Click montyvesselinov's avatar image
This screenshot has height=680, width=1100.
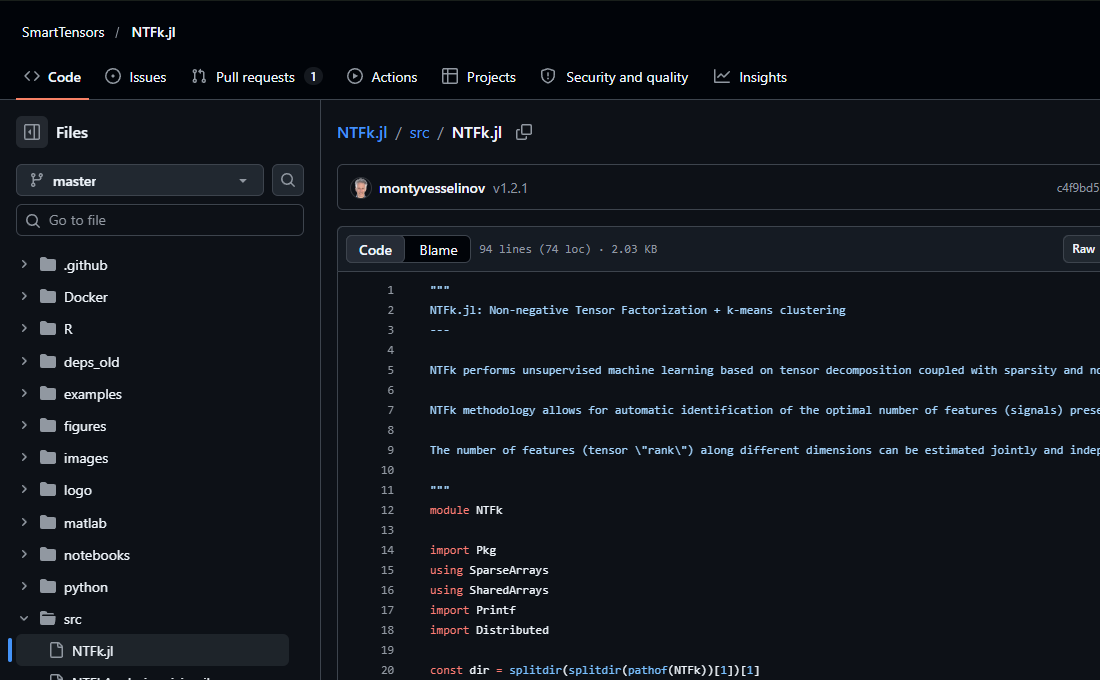(x=361, y=188)
